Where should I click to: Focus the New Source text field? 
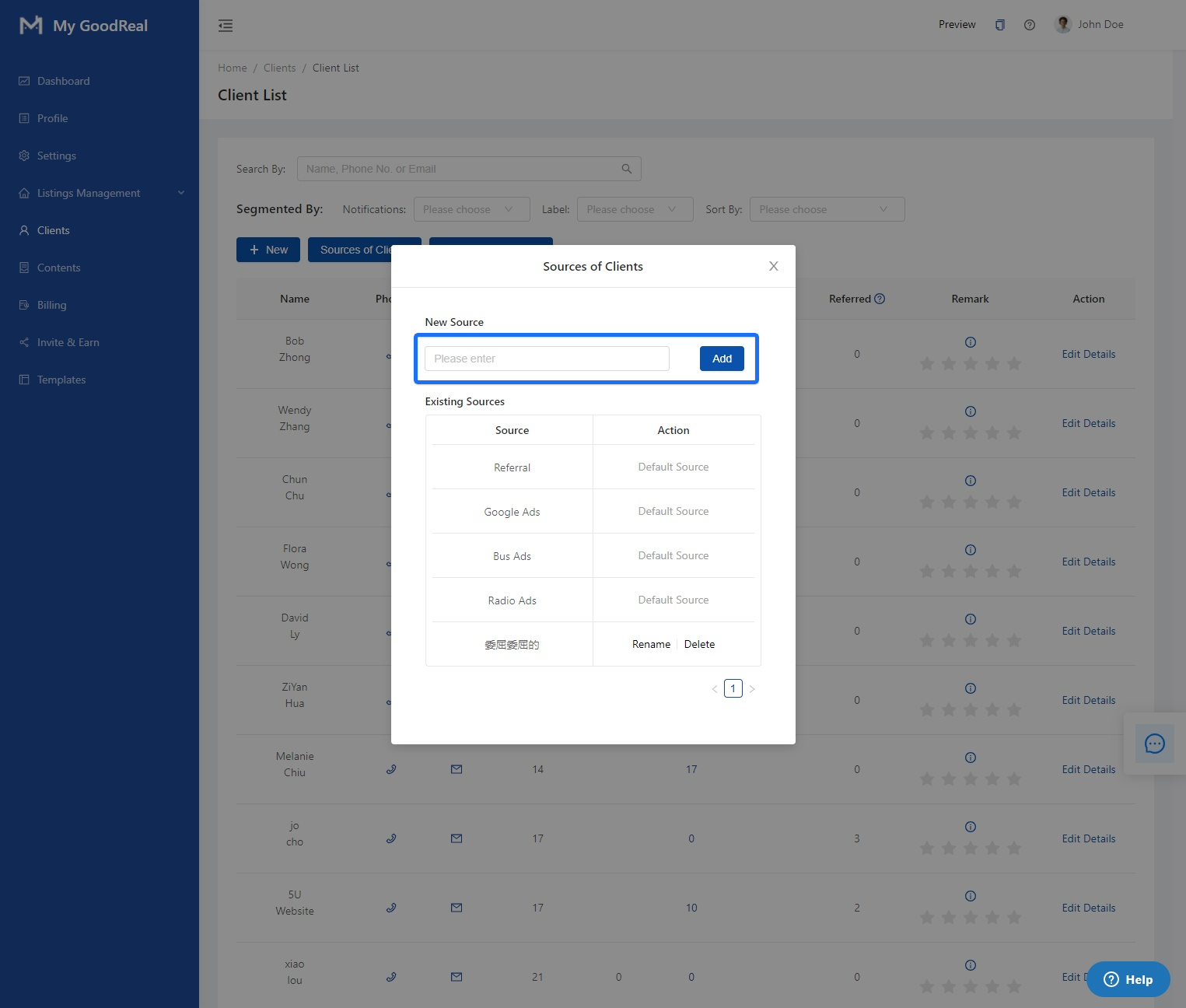click(547, 359)
